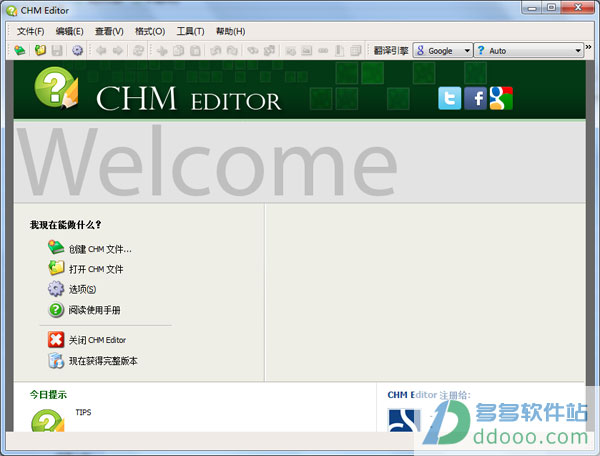This screenshot has height=456, width=600.
Task: Click the cut toolbar icon
Action: 162,50
